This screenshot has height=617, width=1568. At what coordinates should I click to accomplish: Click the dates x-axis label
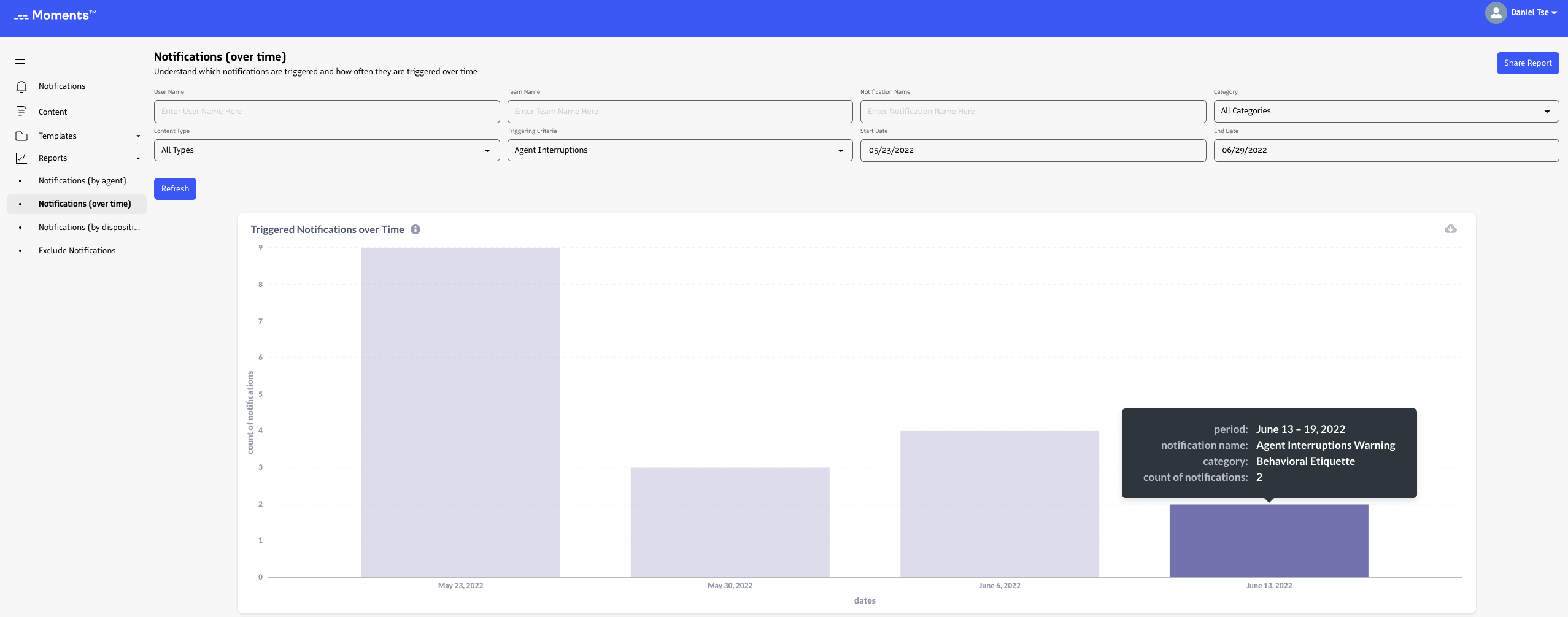pyautogui.click(x=865, y=601)
